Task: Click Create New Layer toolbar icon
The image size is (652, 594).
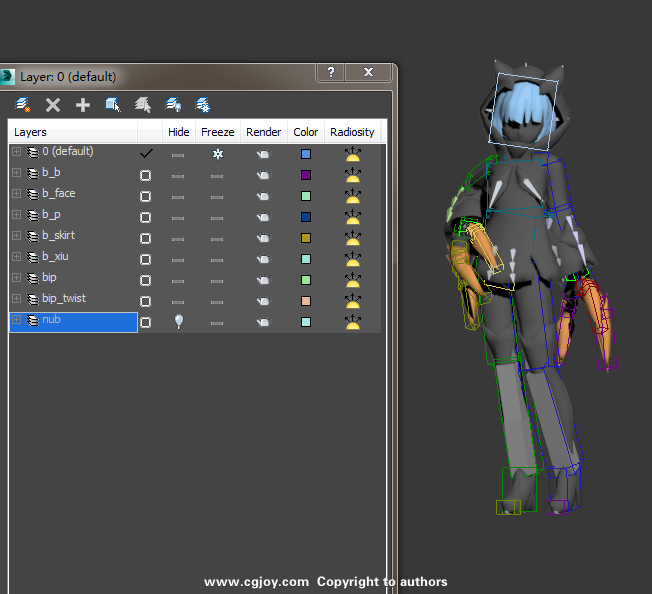Action: coord(23,104)
